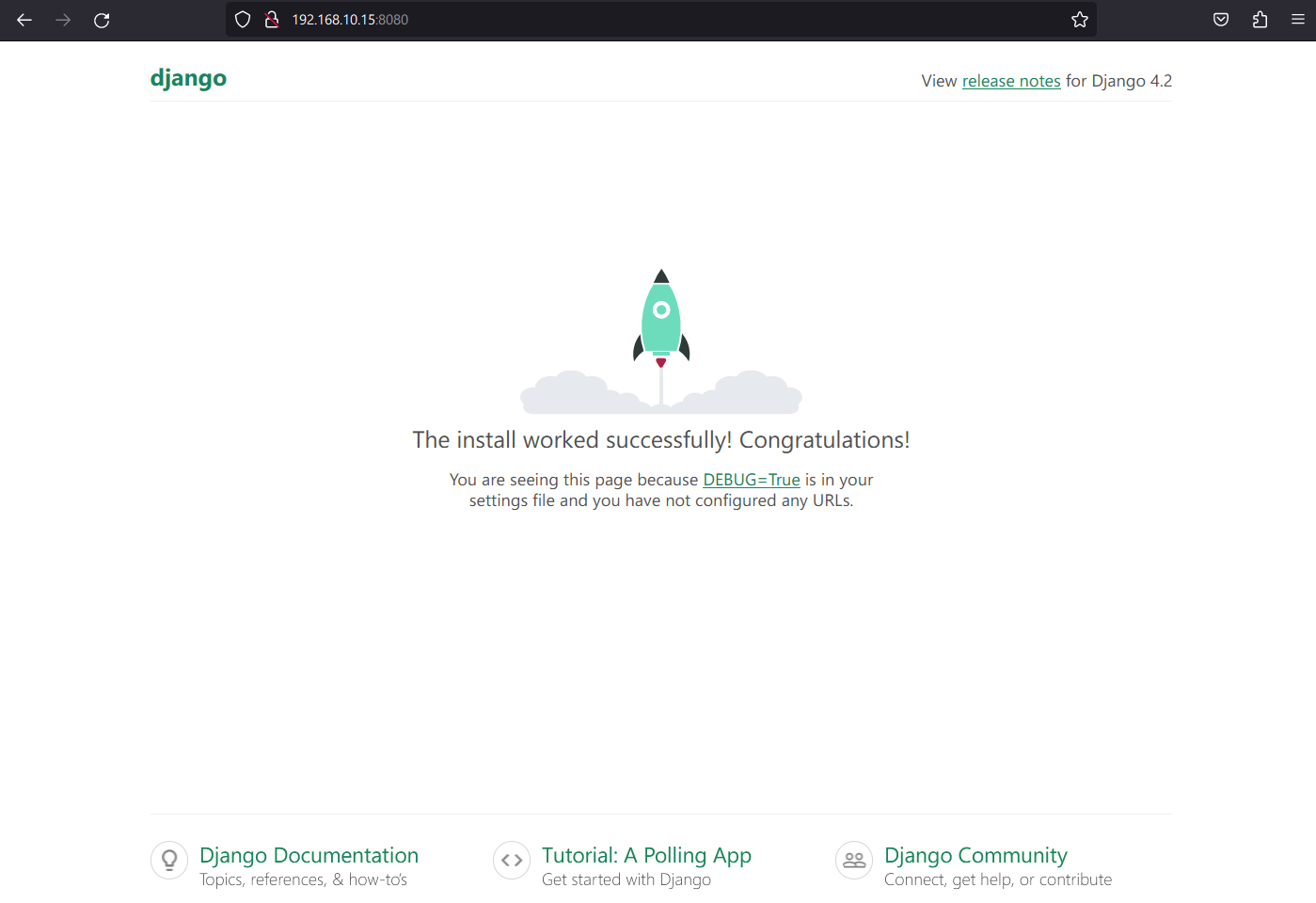Open Tutorial: A Polling App link
Image resolution: width=1316 pixels, height=903 pixels.
coord(646,855)
